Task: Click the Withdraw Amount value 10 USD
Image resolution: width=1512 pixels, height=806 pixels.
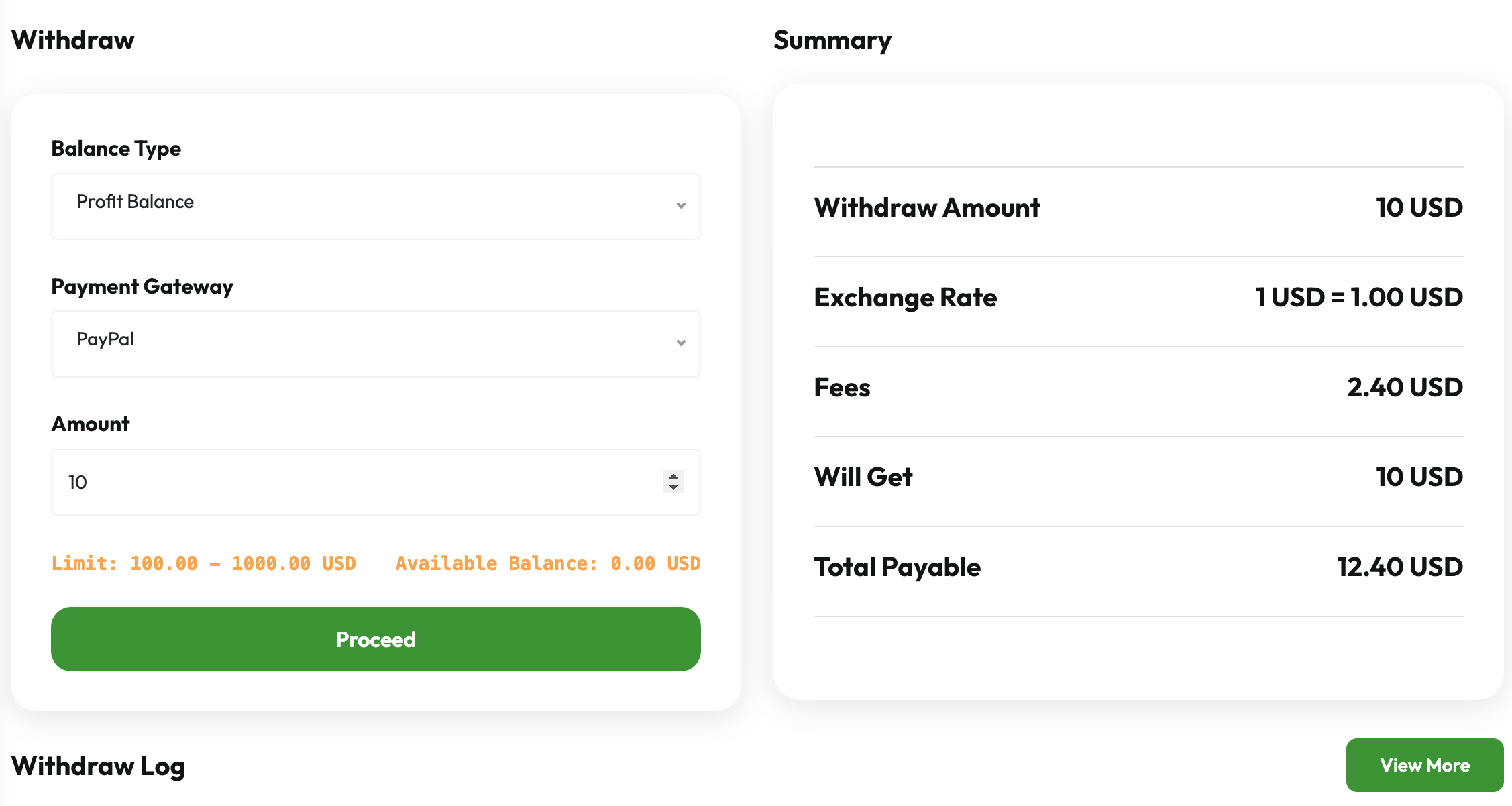Action: (x=1419, y=208)
